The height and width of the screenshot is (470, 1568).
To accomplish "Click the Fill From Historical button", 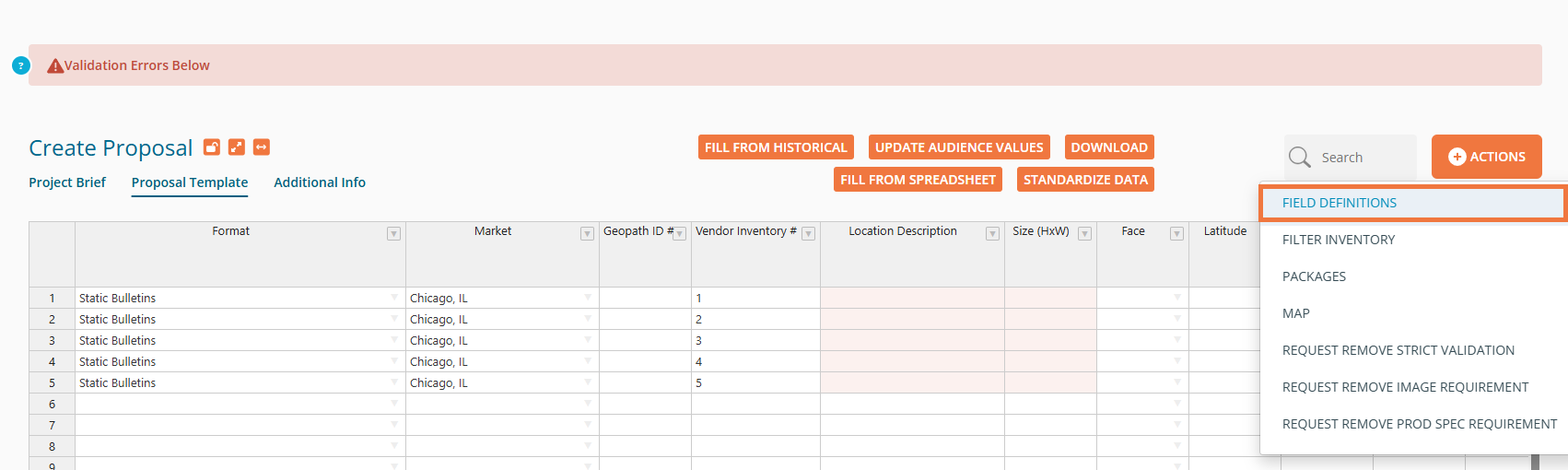I will click(x=776, y=147).
